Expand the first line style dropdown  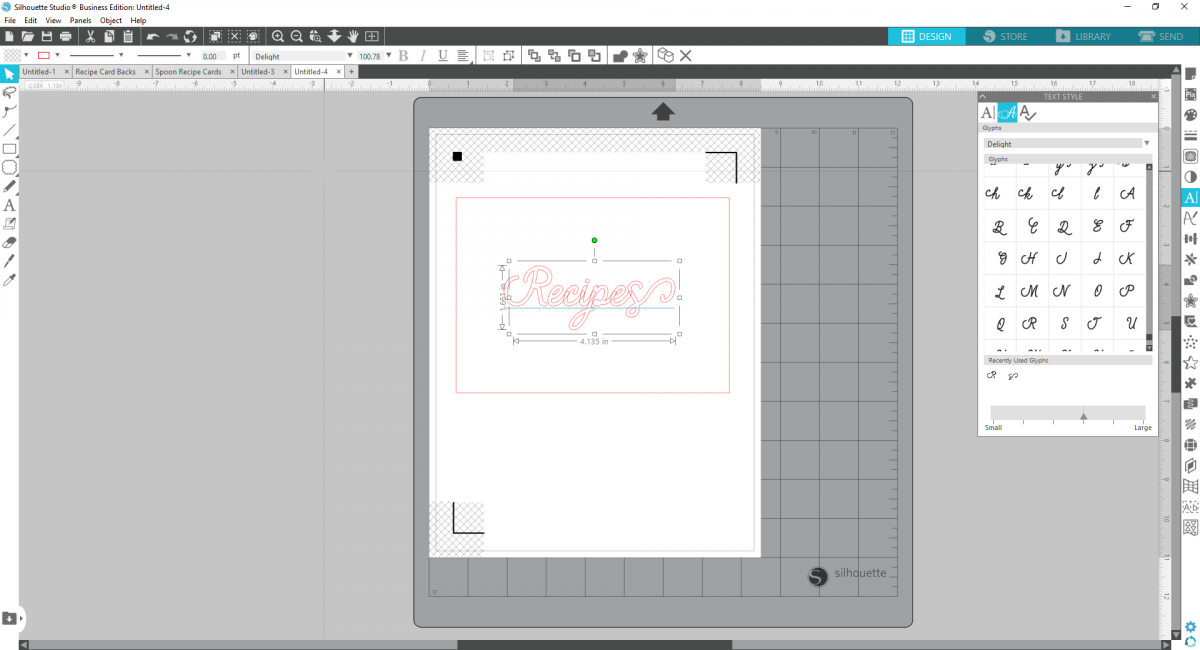coord(121,55)
